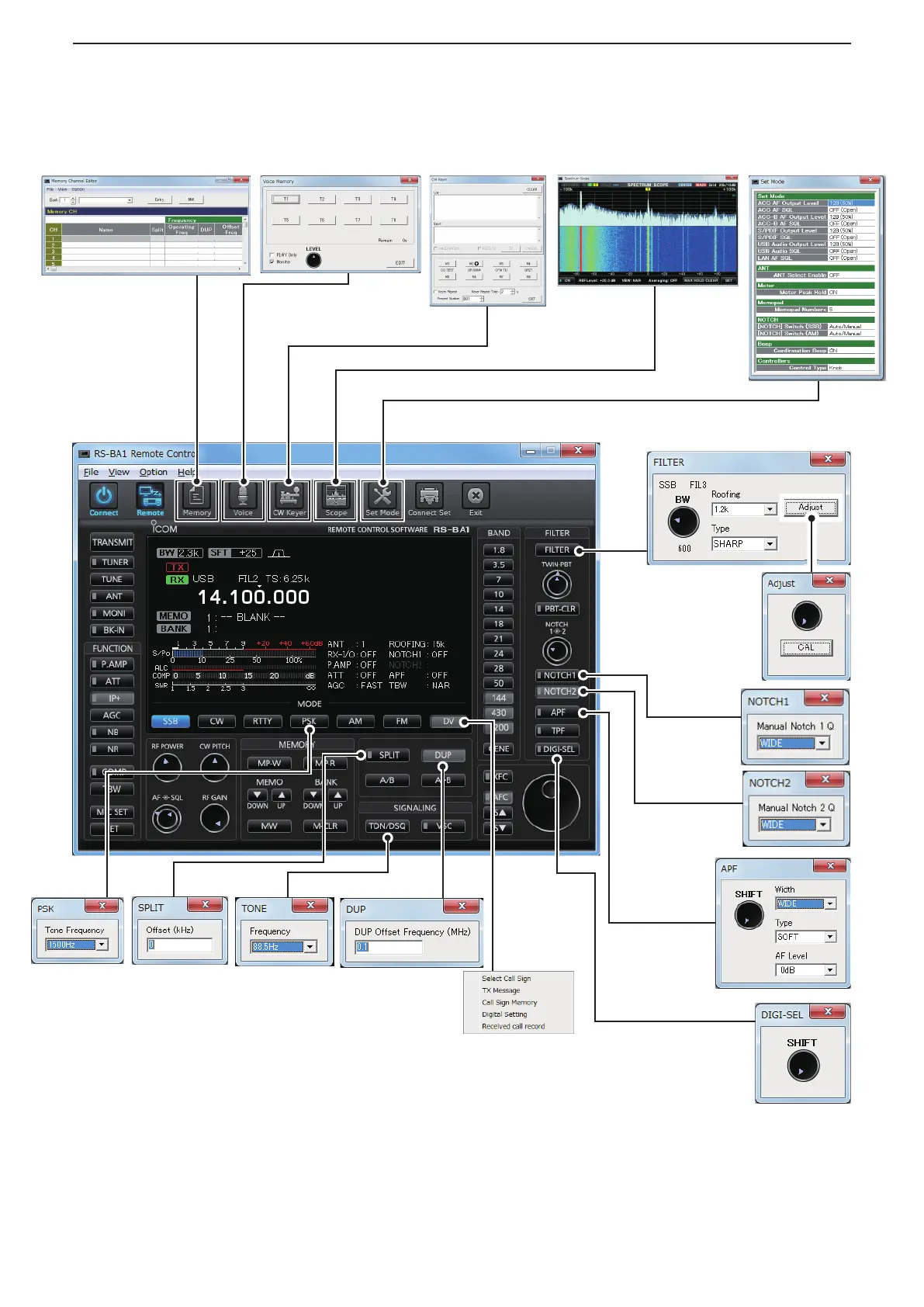Click the Remote toolbar icon
The height and width of the screenshot is (1307, 924).
150,495
